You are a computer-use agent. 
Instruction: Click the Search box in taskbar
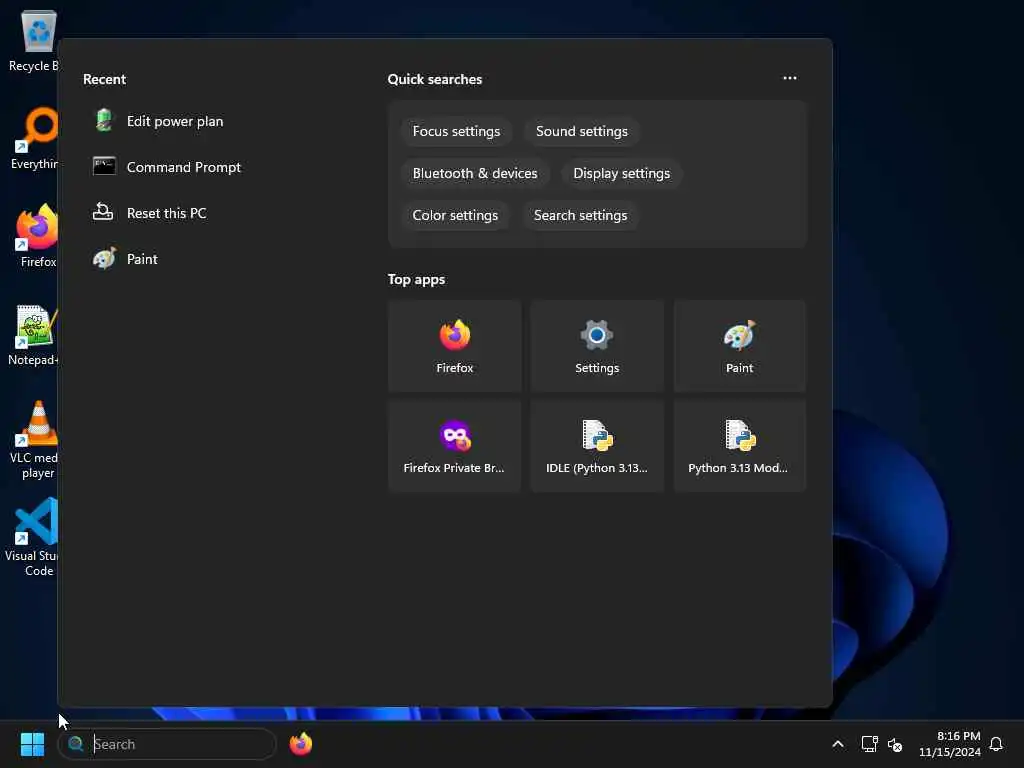[167, 744]
